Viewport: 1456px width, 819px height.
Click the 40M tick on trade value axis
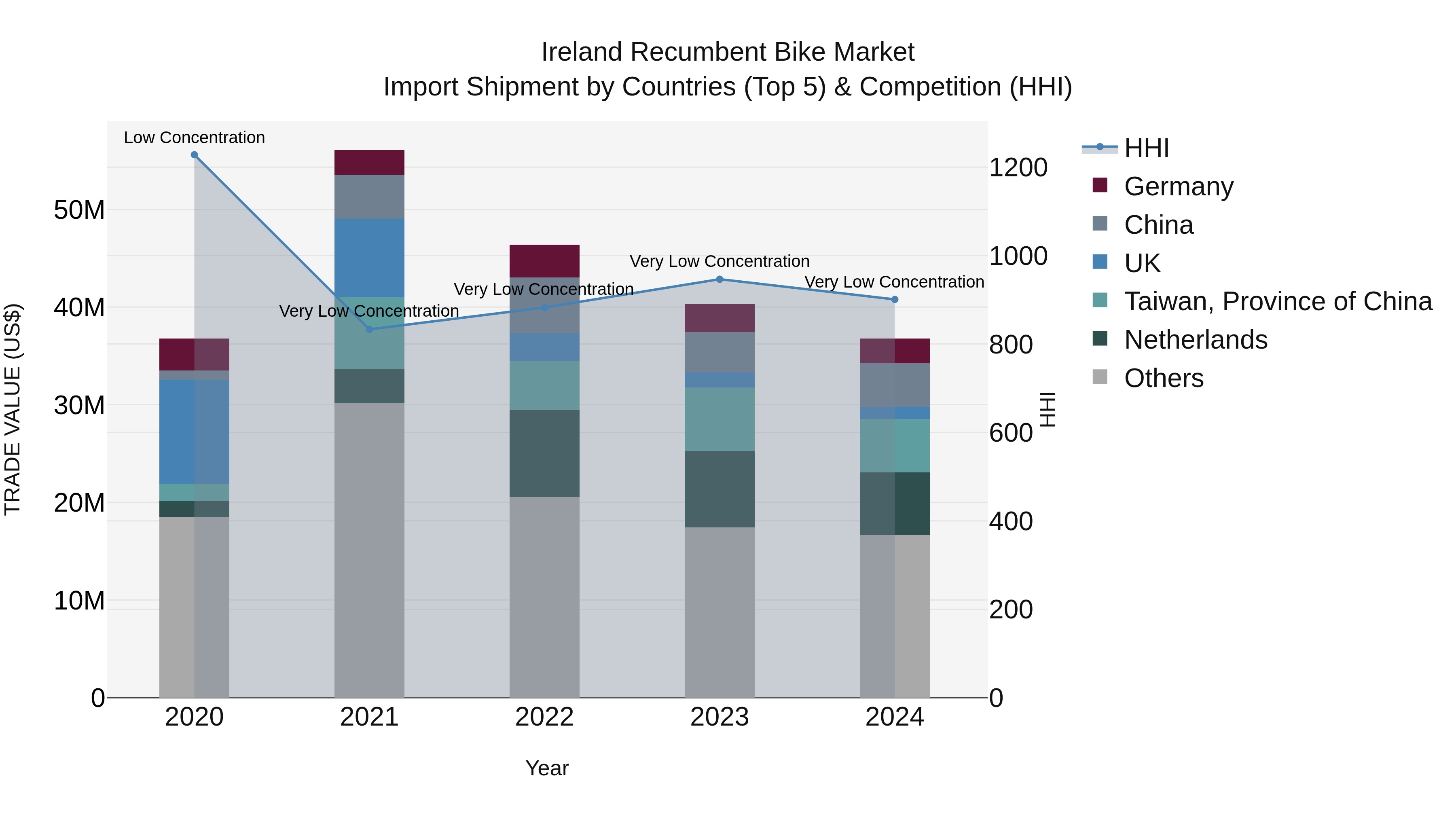(79, 308)
